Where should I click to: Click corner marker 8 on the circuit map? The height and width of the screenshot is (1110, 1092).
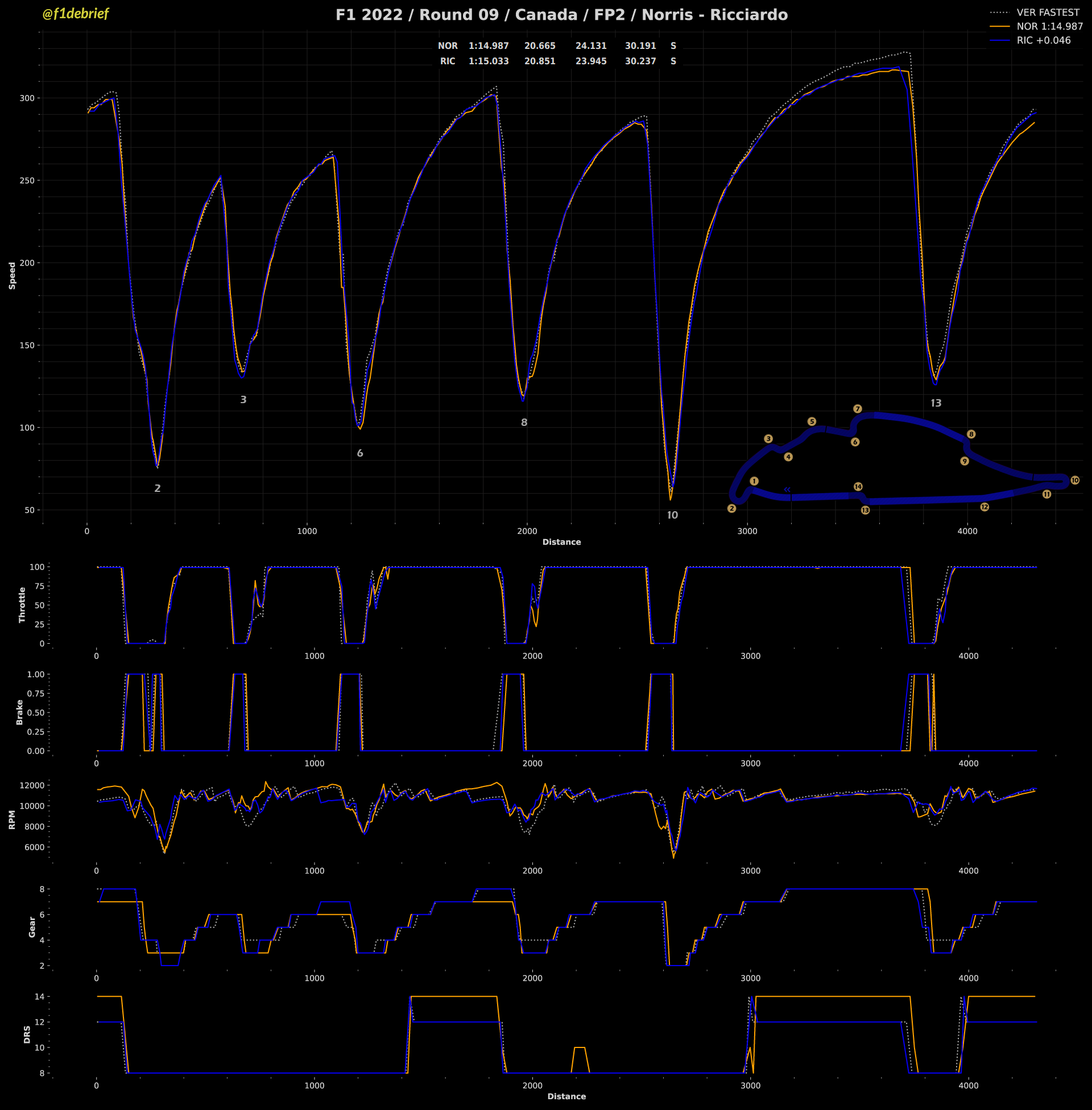click(971, 434)
